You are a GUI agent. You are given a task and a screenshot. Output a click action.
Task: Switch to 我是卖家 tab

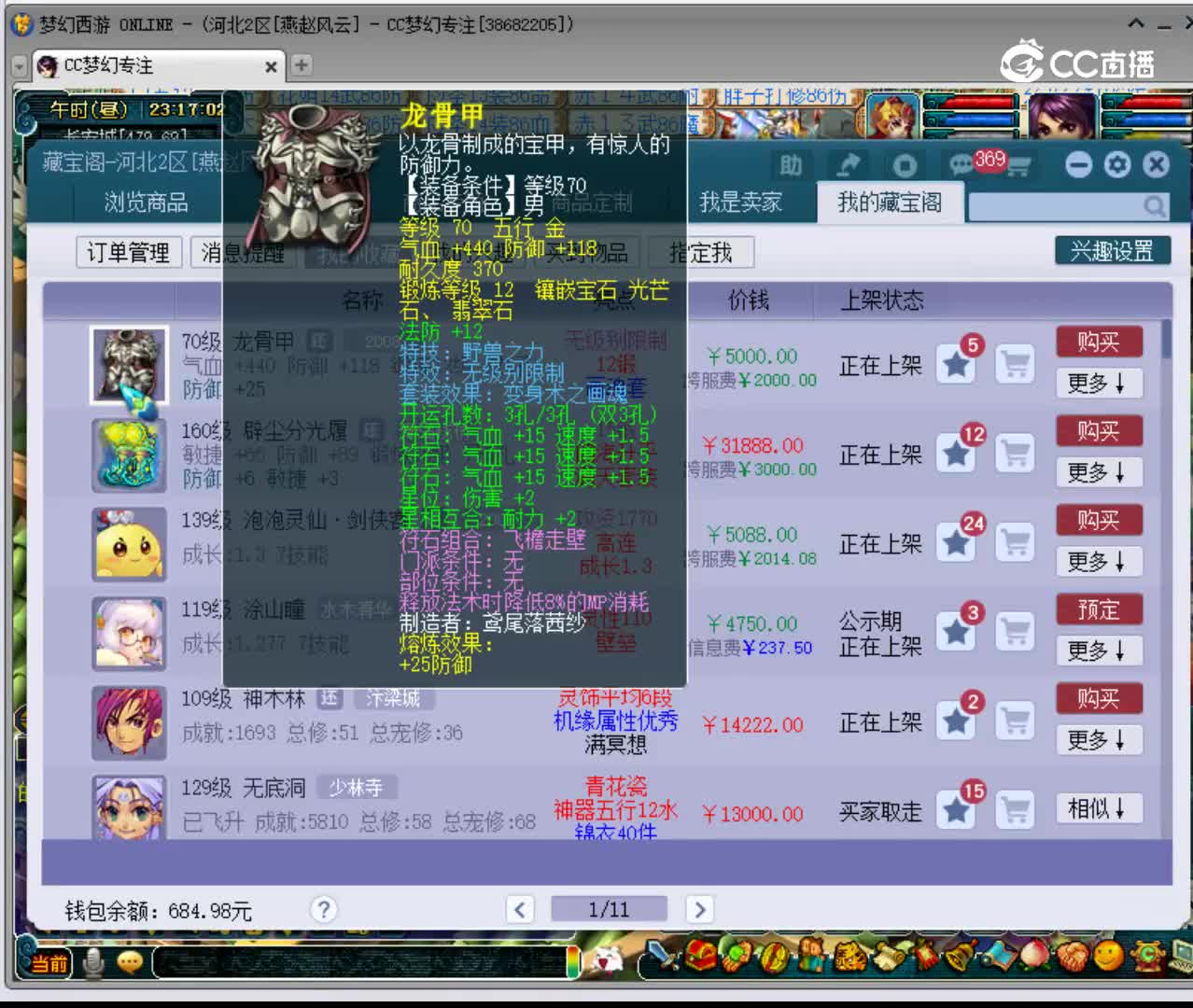tap(740, 203)
